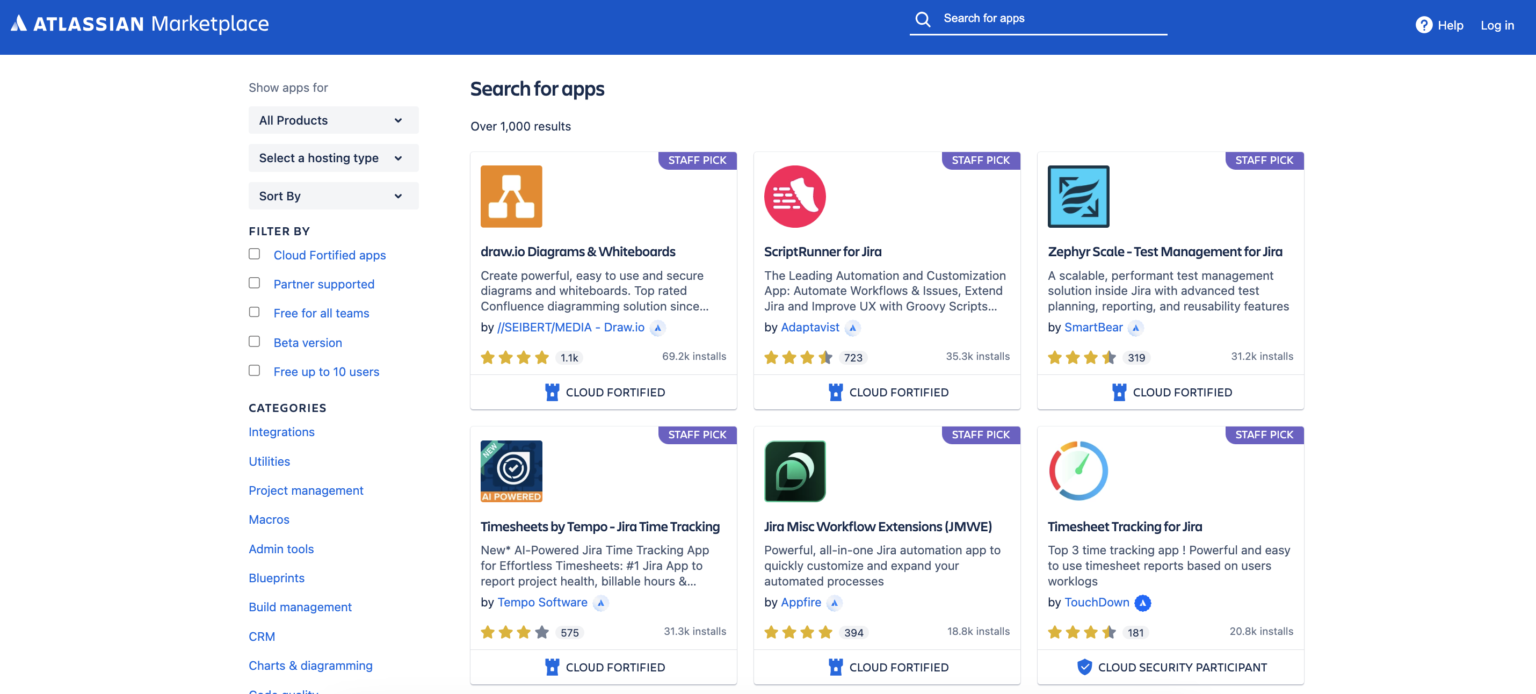This screenshot has width=1536, height=694.
Task: Click the 1.1k review count on draw.io
Action: (570, 357)
